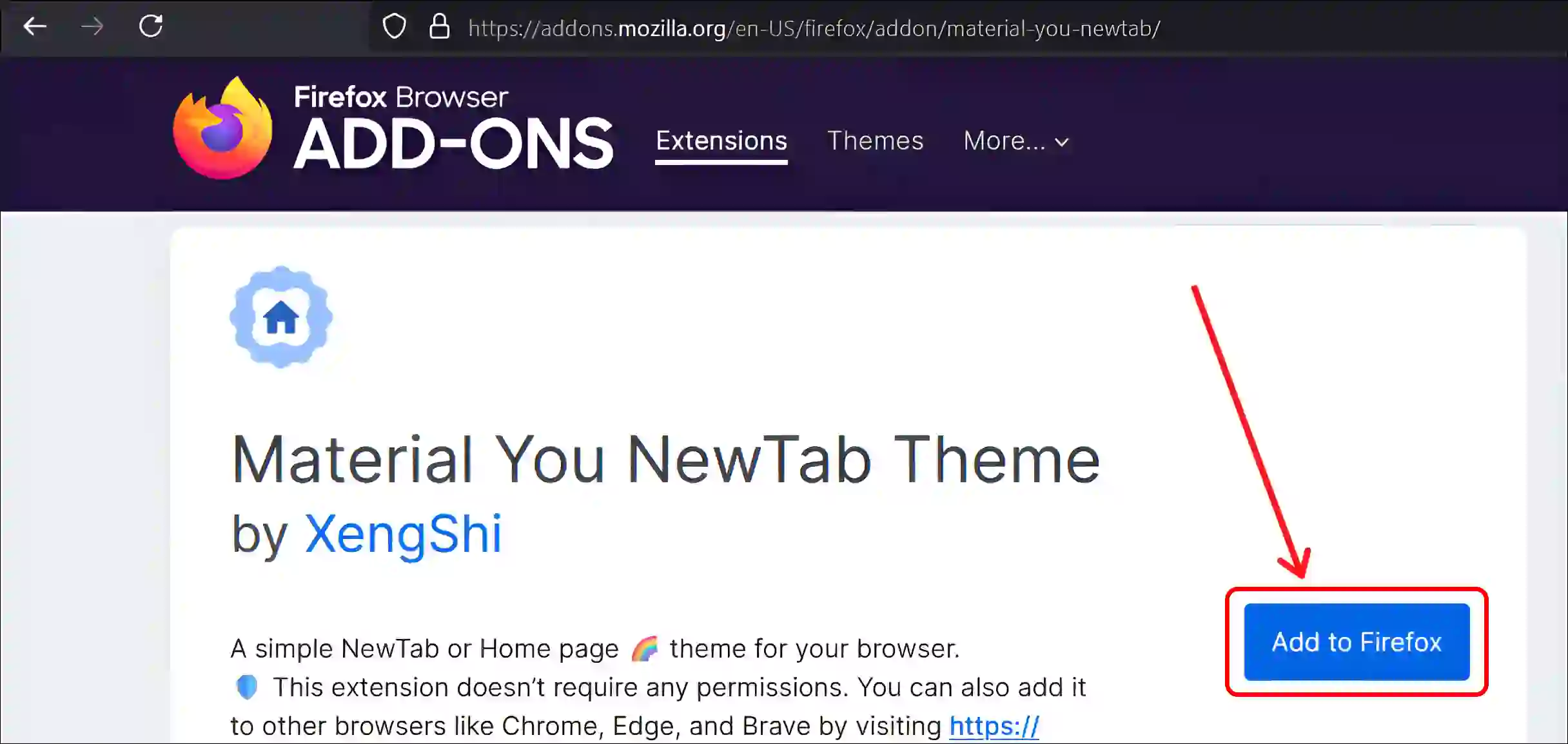Click Add to Firefox button
This screenshot has width=1568, height=744.
point(1355,641)
